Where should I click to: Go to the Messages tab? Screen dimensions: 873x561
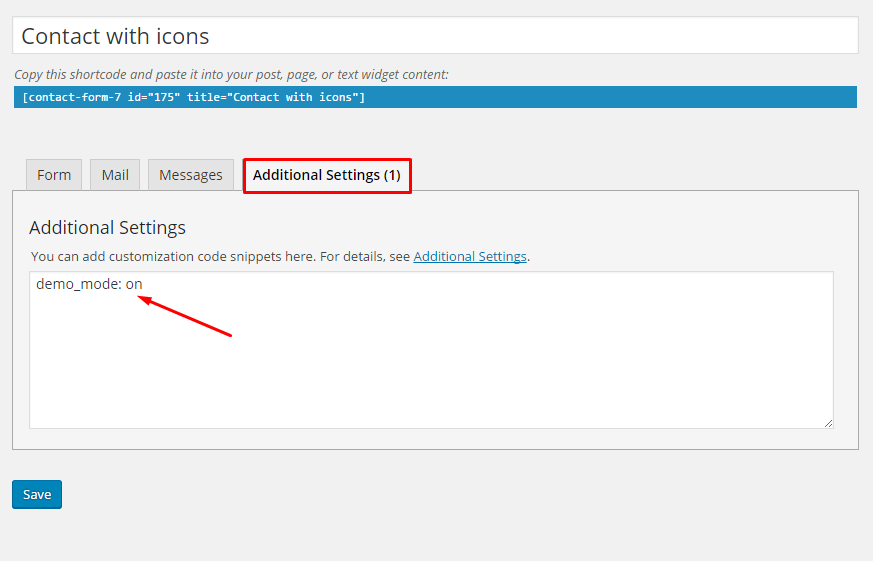(190, 175)
